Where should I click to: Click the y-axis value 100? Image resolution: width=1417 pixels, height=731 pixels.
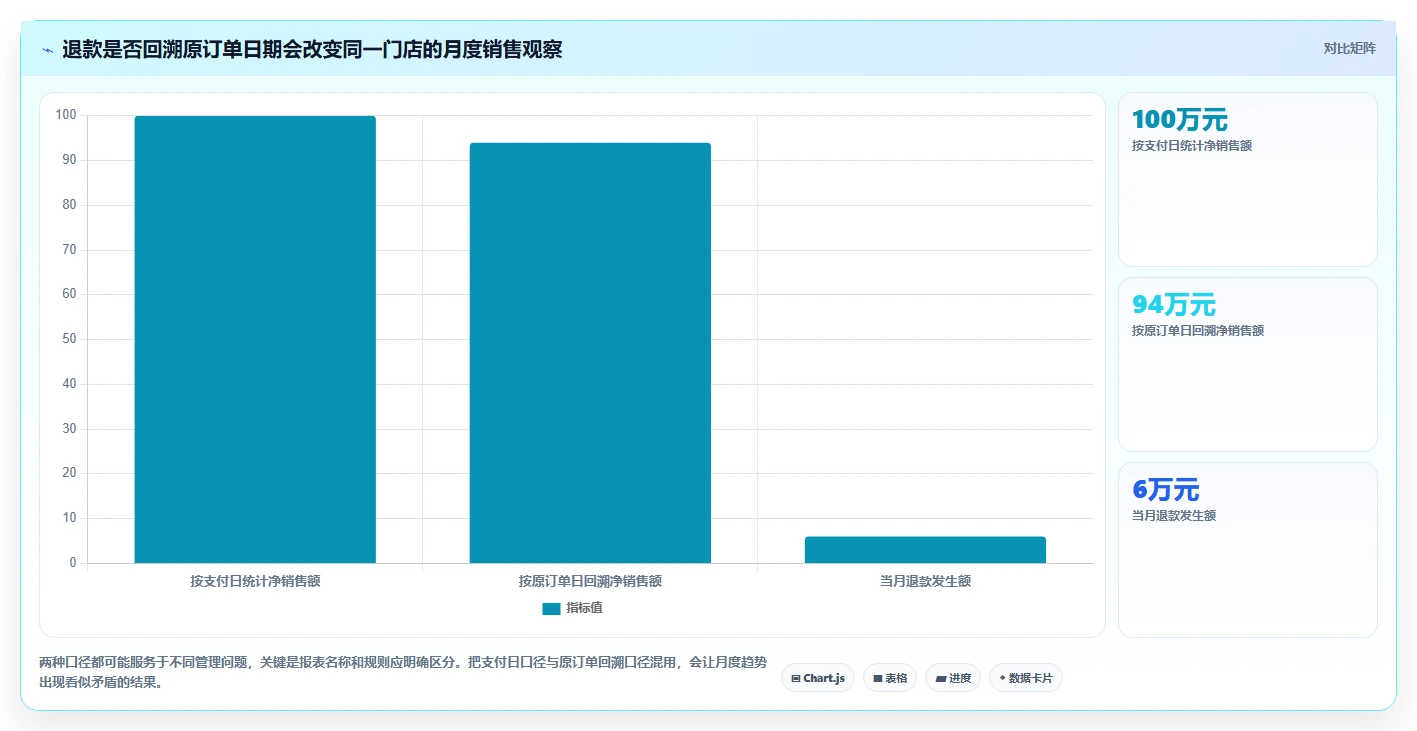(66, 115)
